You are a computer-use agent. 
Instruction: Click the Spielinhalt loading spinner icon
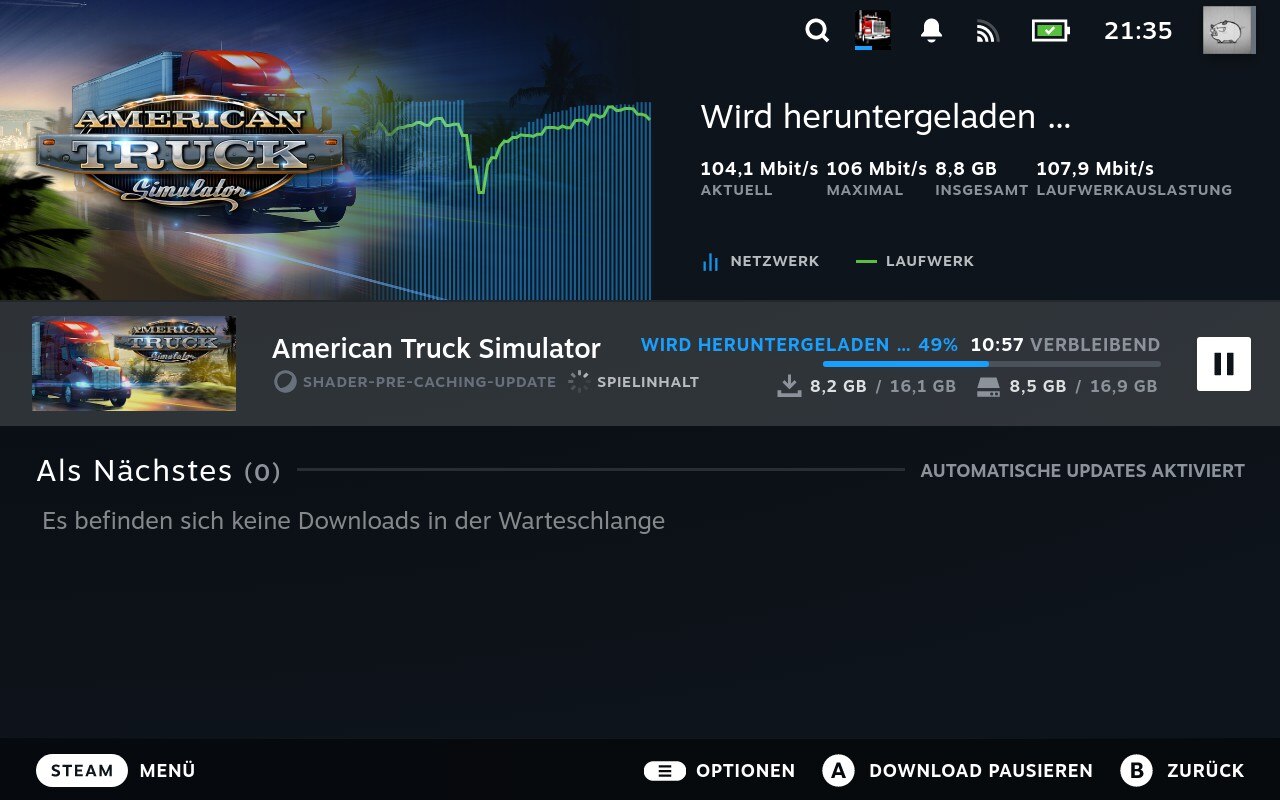click(578, 381)
